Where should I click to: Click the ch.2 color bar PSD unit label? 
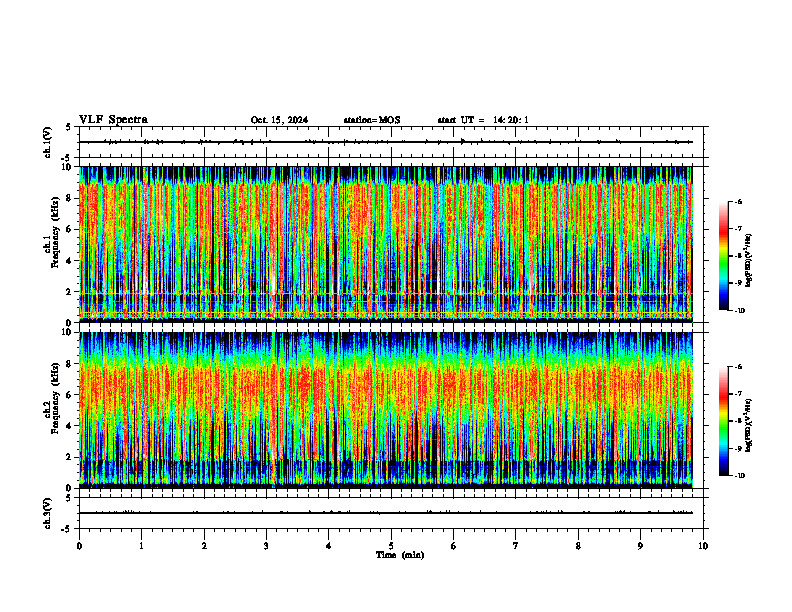pyautogui.click(x=749, y=425)
